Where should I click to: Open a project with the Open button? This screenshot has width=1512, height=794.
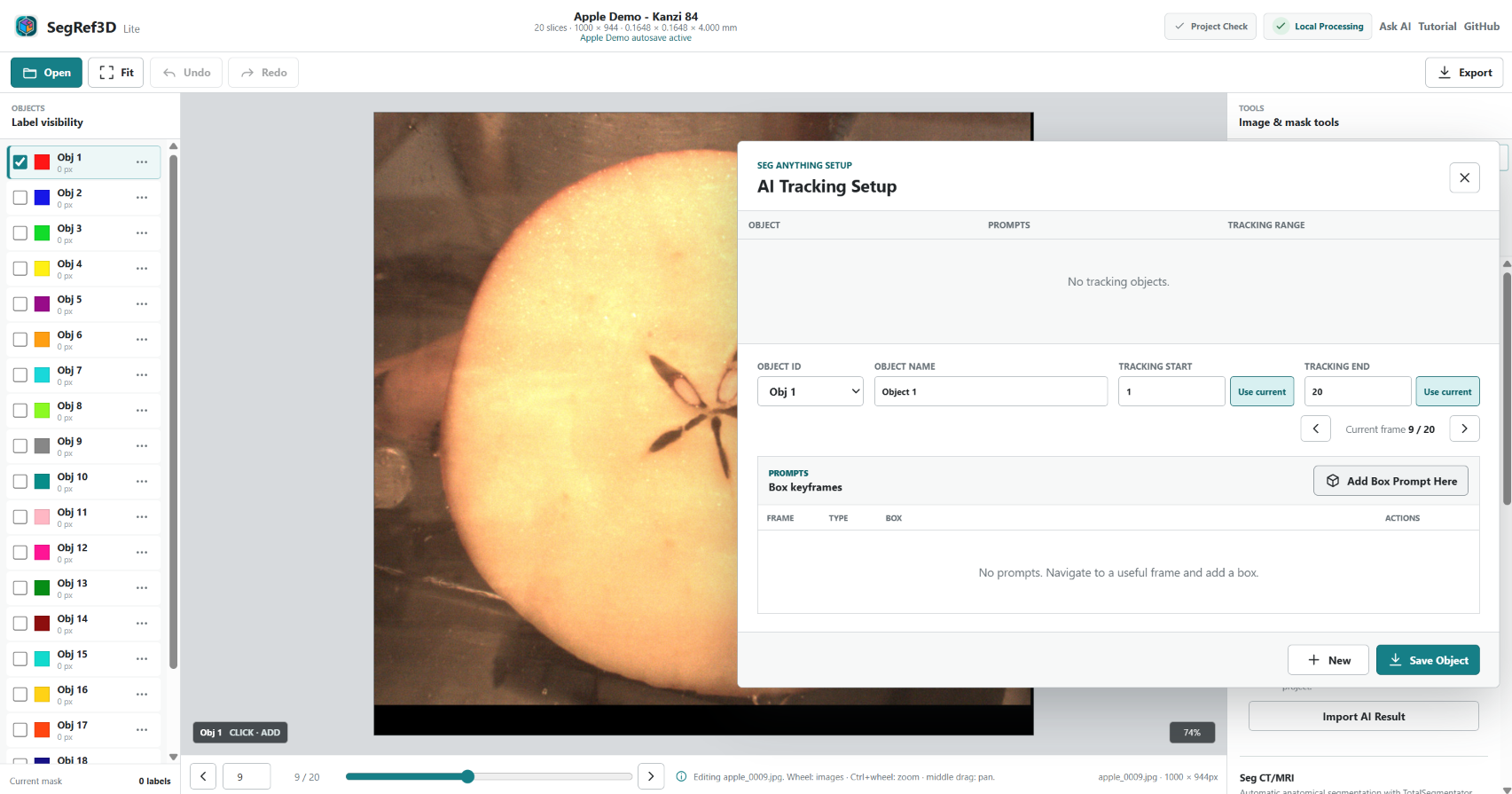click(x=46, y=73)
